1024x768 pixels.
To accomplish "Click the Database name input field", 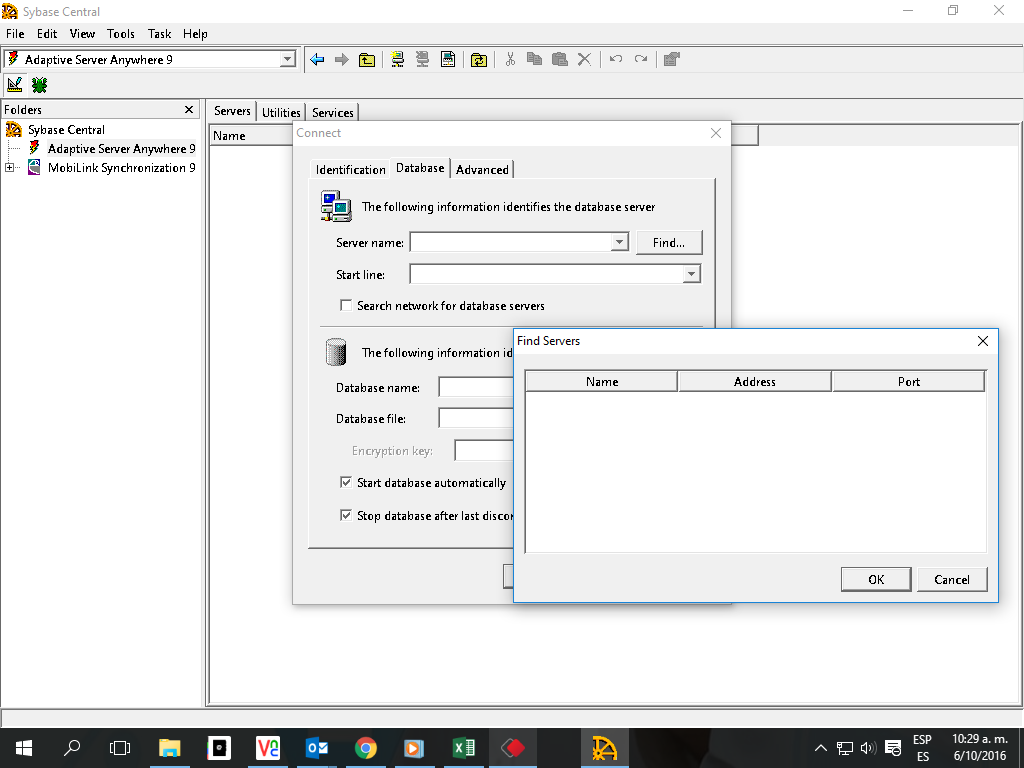I will (x=477, y=387).
